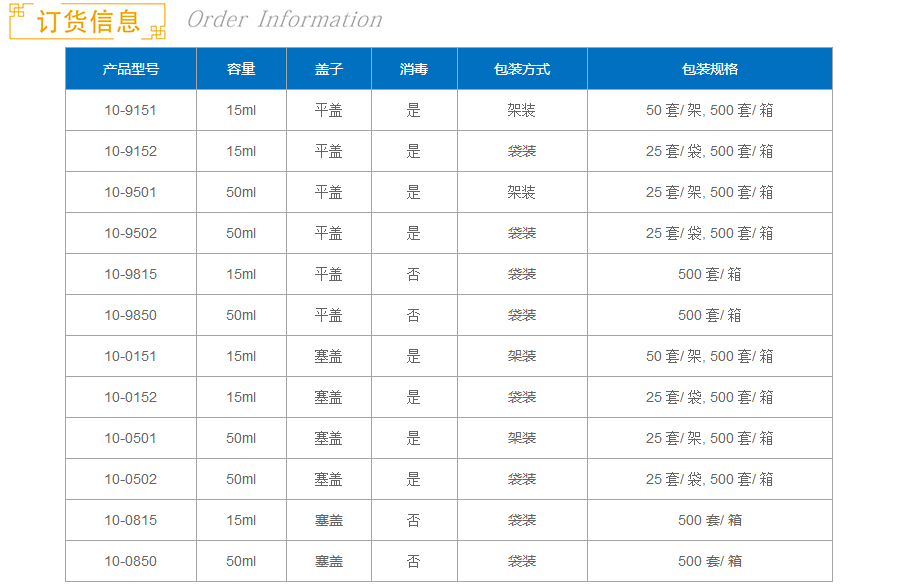Click the 容量 column header

click(x=241, y=69)
